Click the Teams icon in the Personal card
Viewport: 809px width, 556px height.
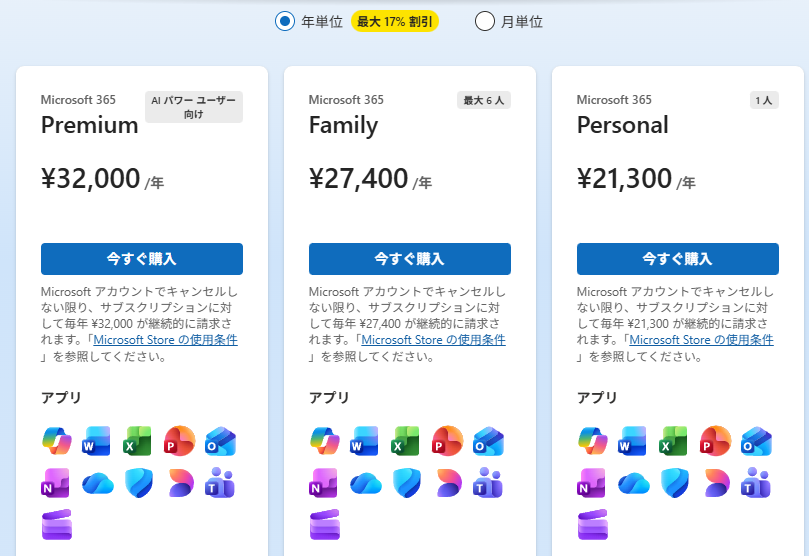click(755, 482)
